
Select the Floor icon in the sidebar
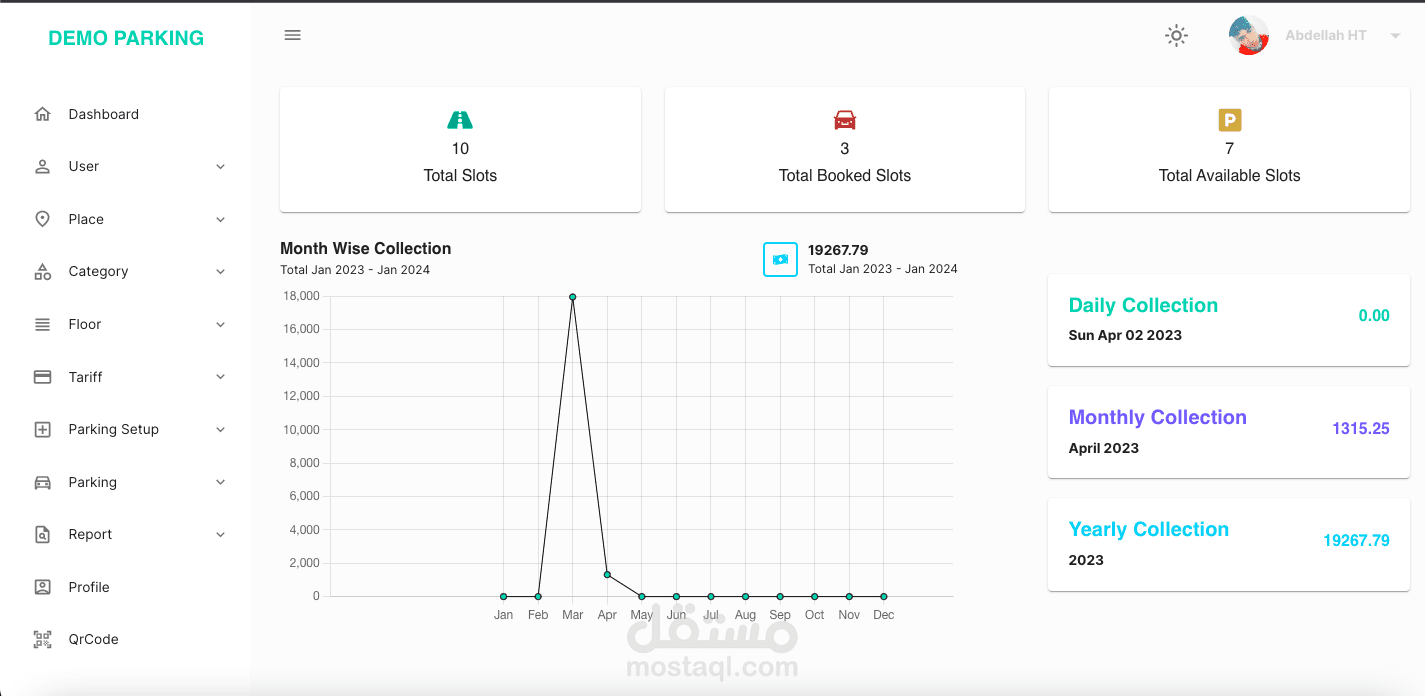coord(42,324)
